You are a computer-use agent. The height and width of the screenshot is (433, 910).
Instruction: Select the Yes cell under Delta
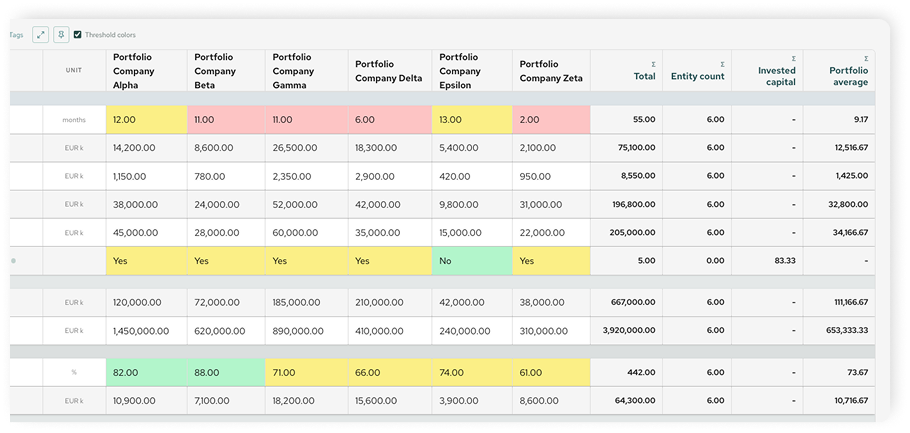[390, 261]
